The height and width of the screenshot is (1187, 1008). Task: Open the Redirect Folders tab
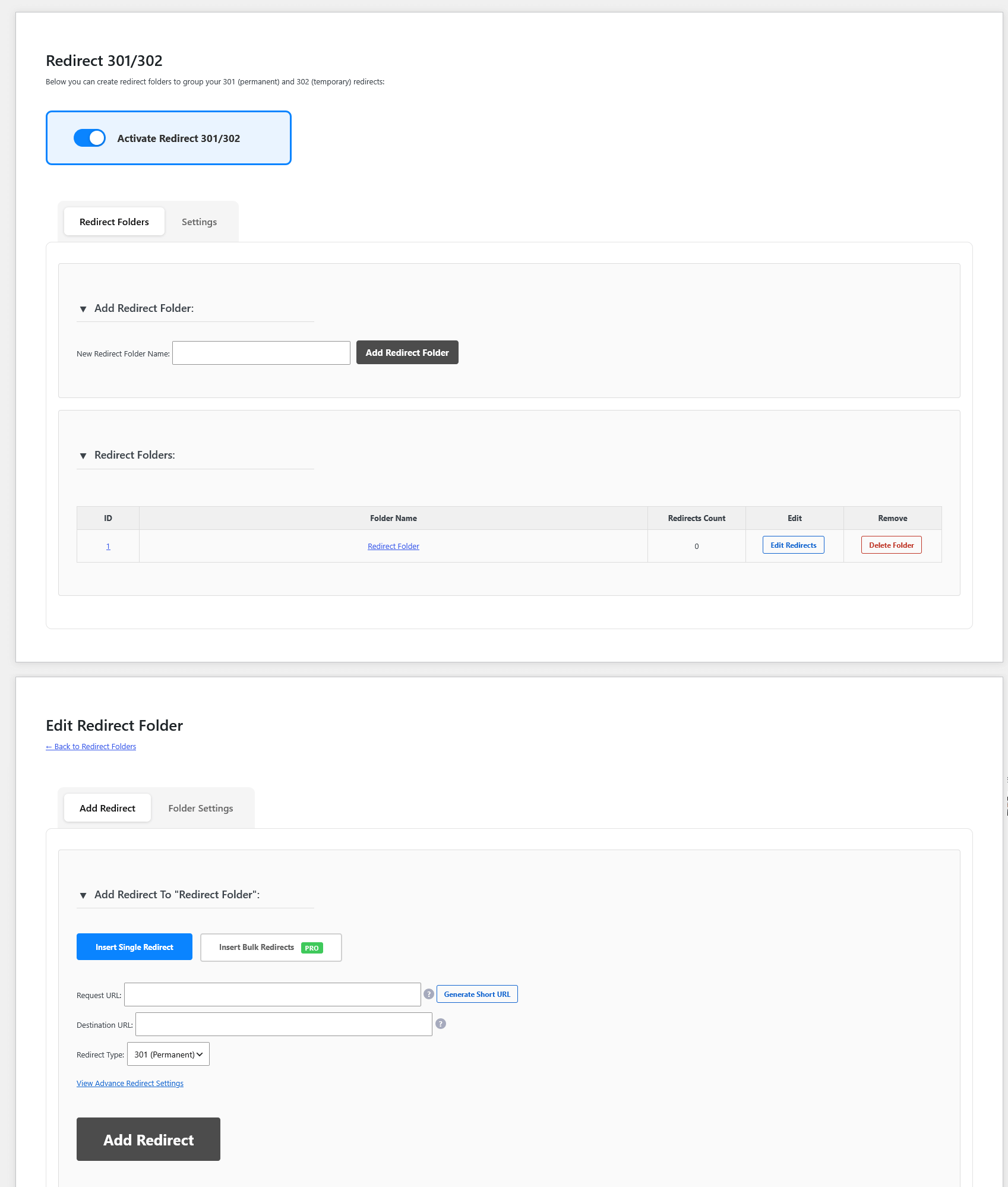[x=114, y=222]
